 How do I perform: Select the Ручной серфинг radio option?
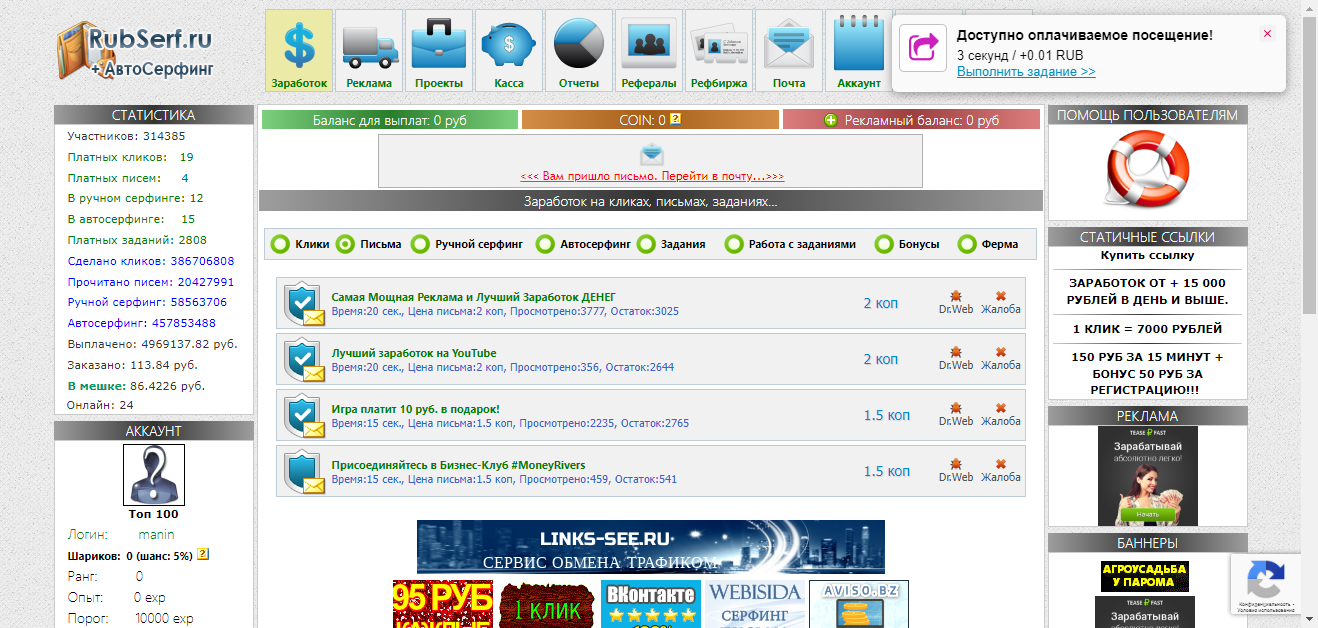pyautogui.click(x=421, y=244)
